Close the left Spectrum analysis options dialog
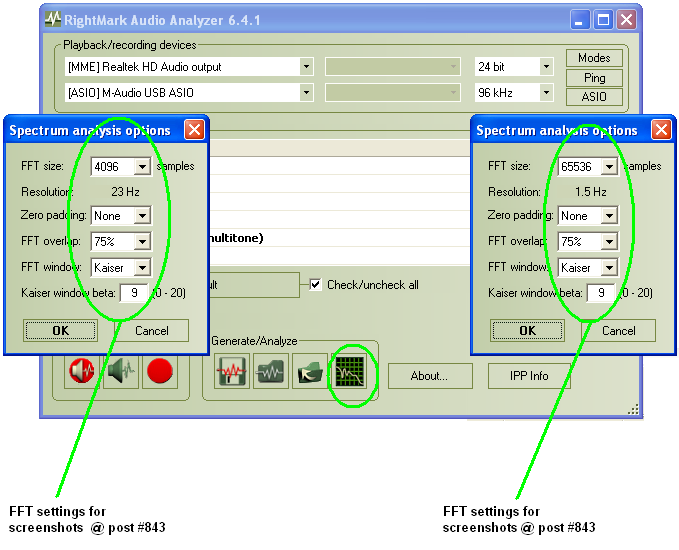 point(194,130)
